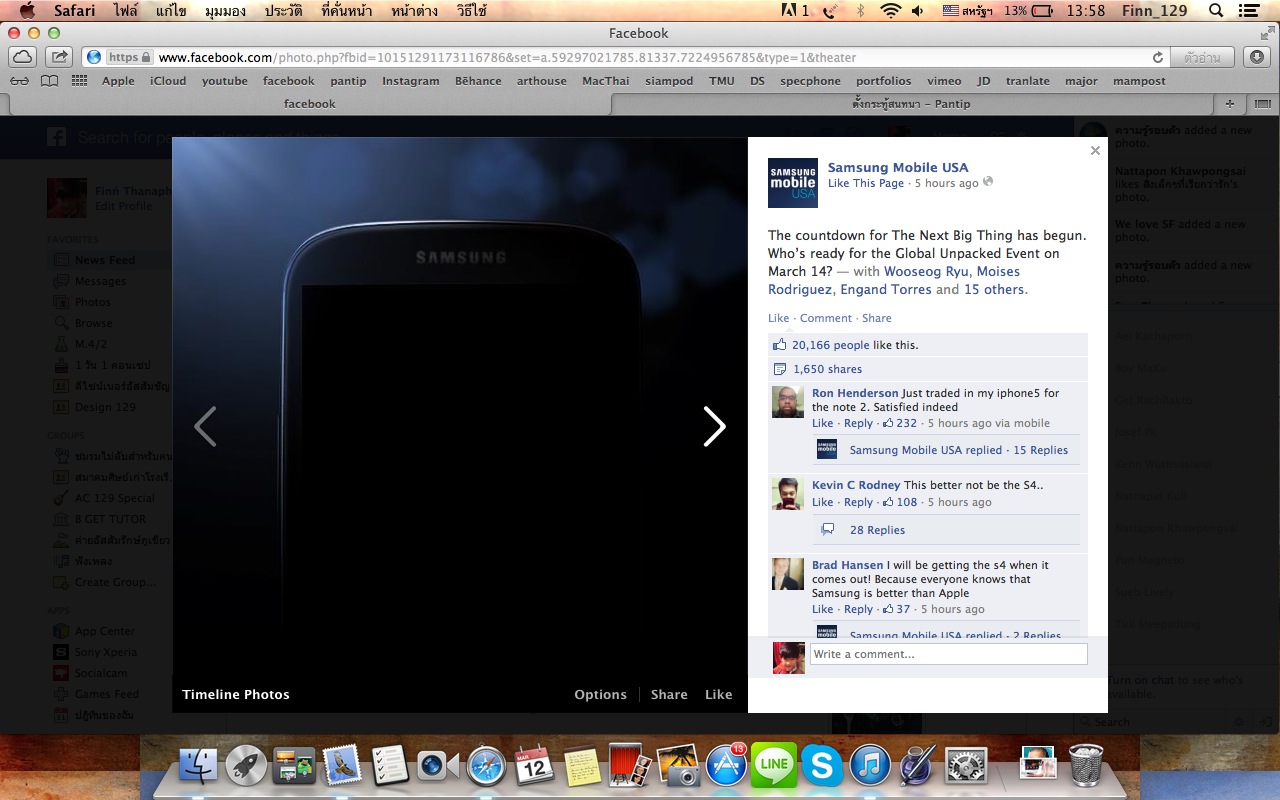Select the facebook browser tab

click(x=310, y=103)
